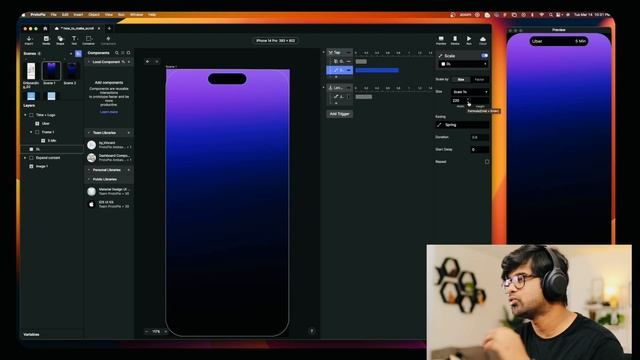640x360 pixels.
Task: Click the Size width input field
Action: [460, 100]
